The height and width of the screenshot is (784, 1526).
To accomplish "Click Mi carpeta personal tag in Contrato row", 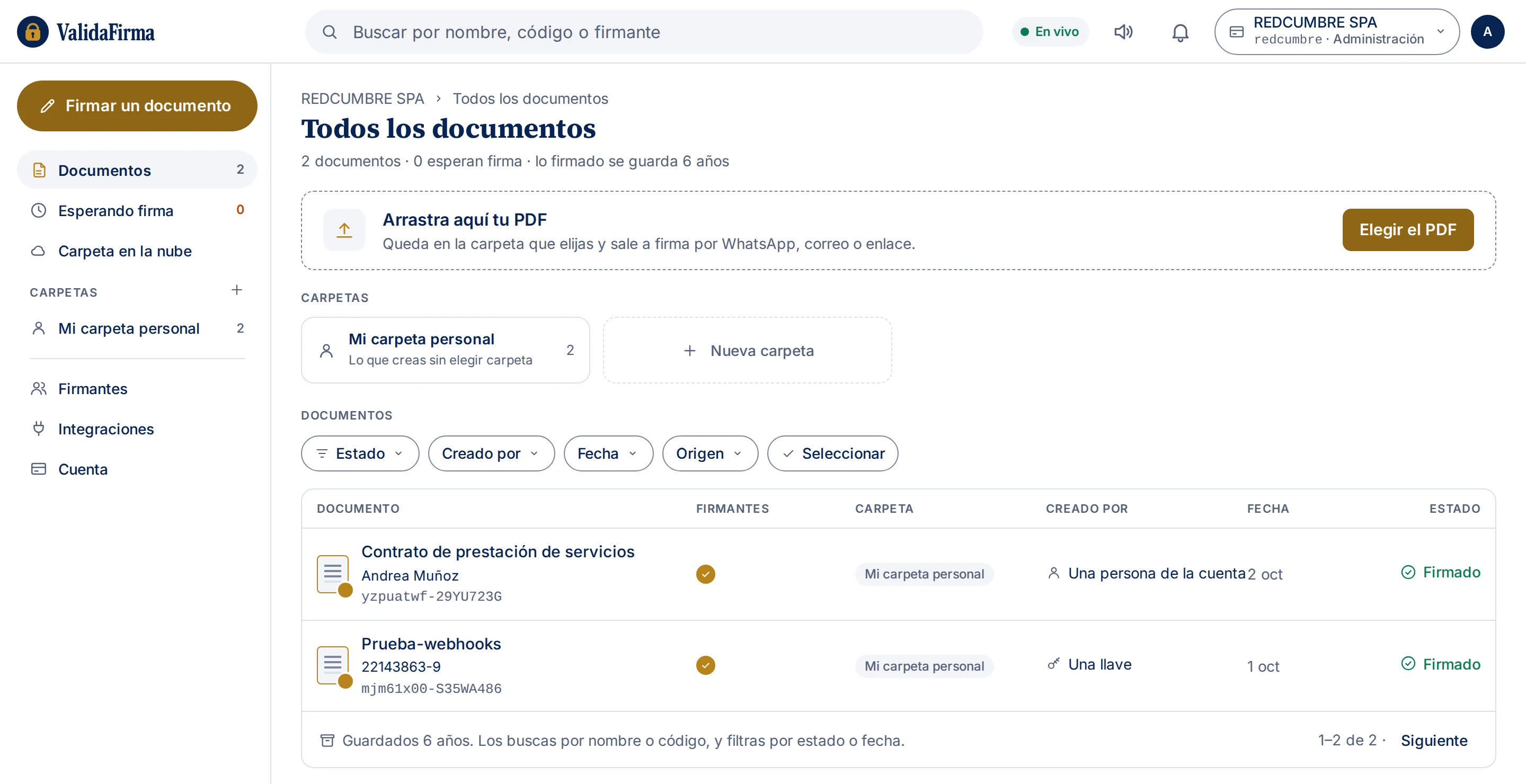I will 924,574.
